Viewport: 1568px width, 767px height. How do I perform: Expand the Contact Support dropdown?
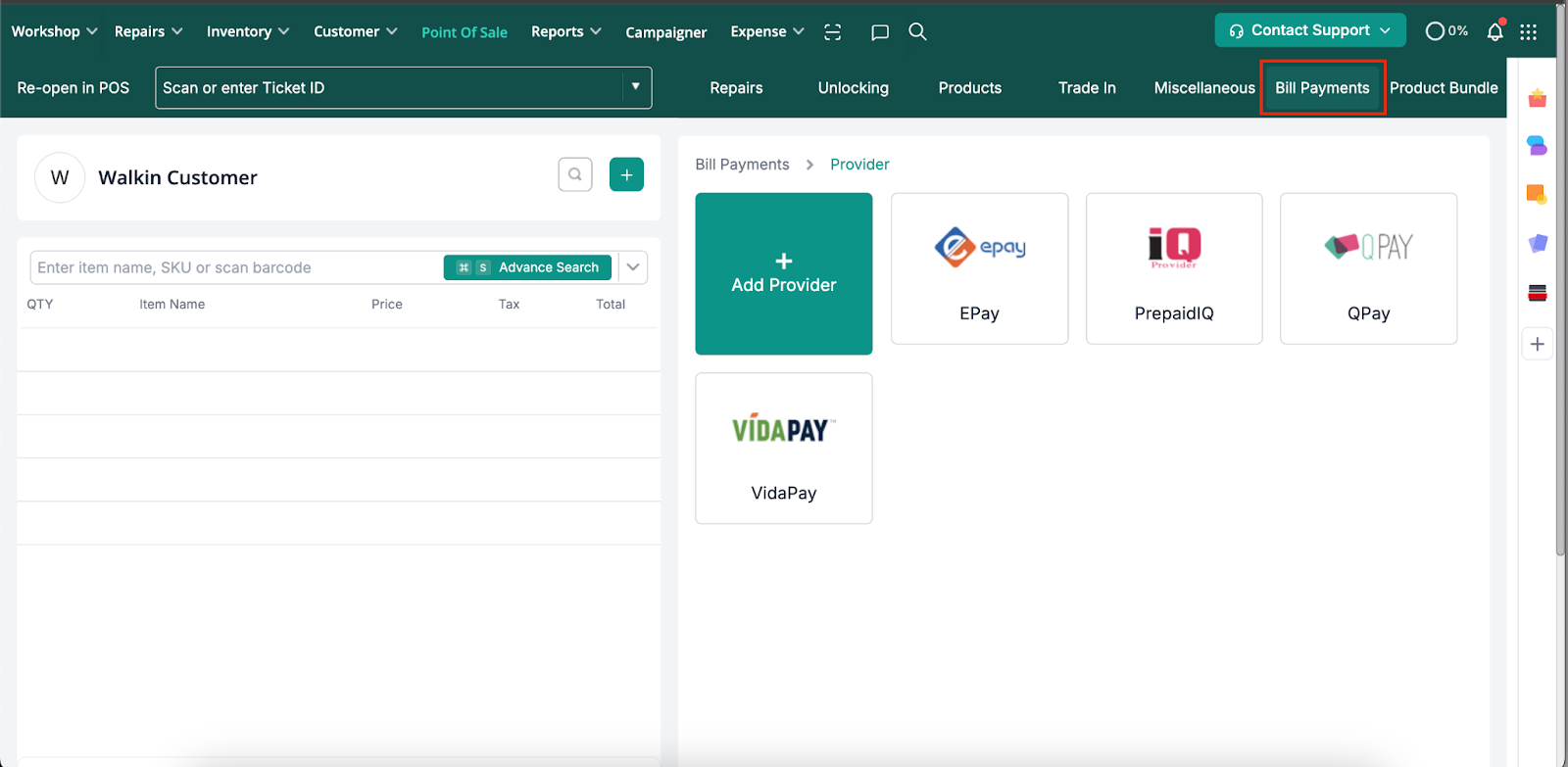pos(1310,30)
